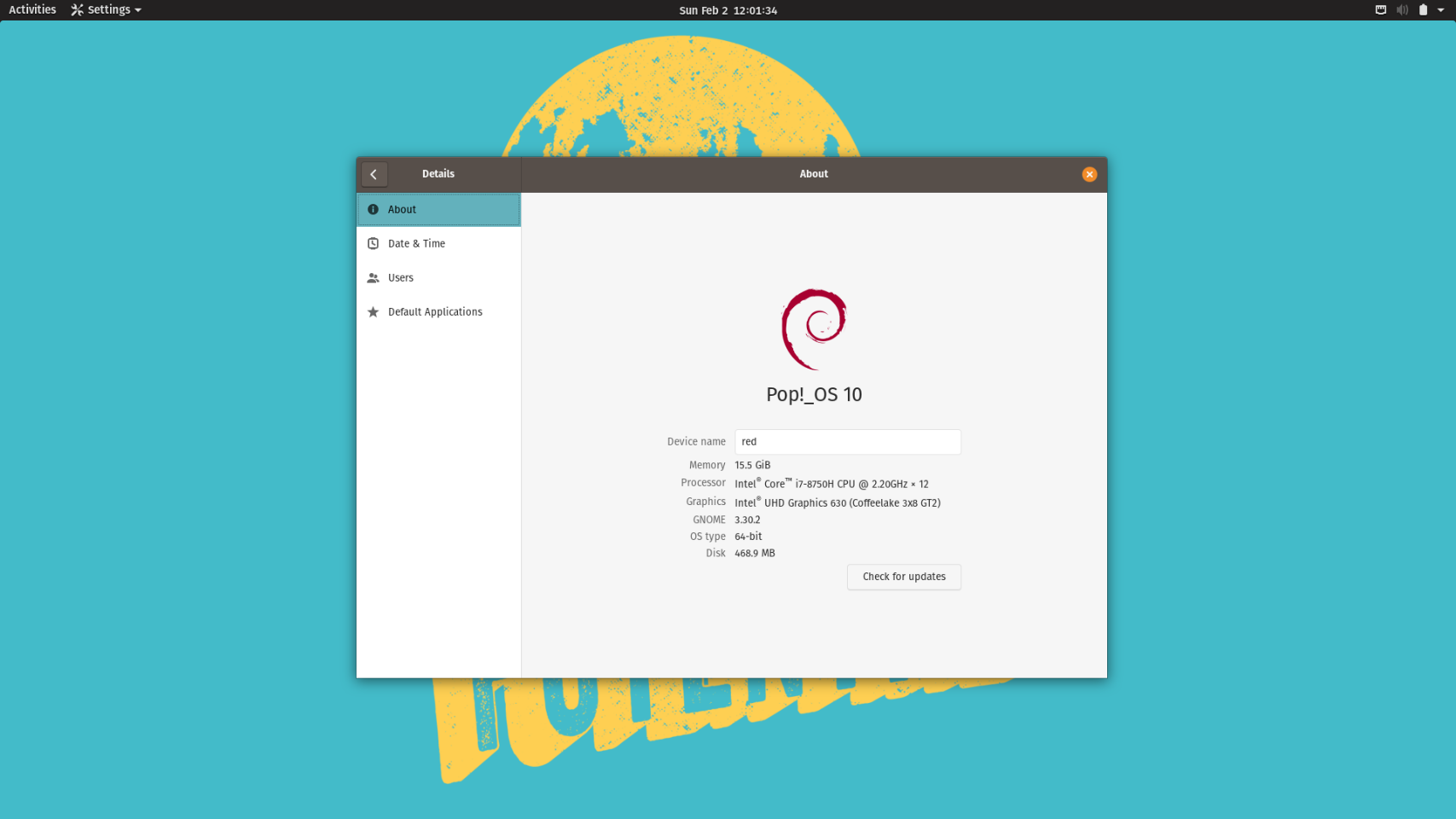Open the clock and calendar menu
The height and width of the screenshot is (819, 1456).
click(728, 10)
